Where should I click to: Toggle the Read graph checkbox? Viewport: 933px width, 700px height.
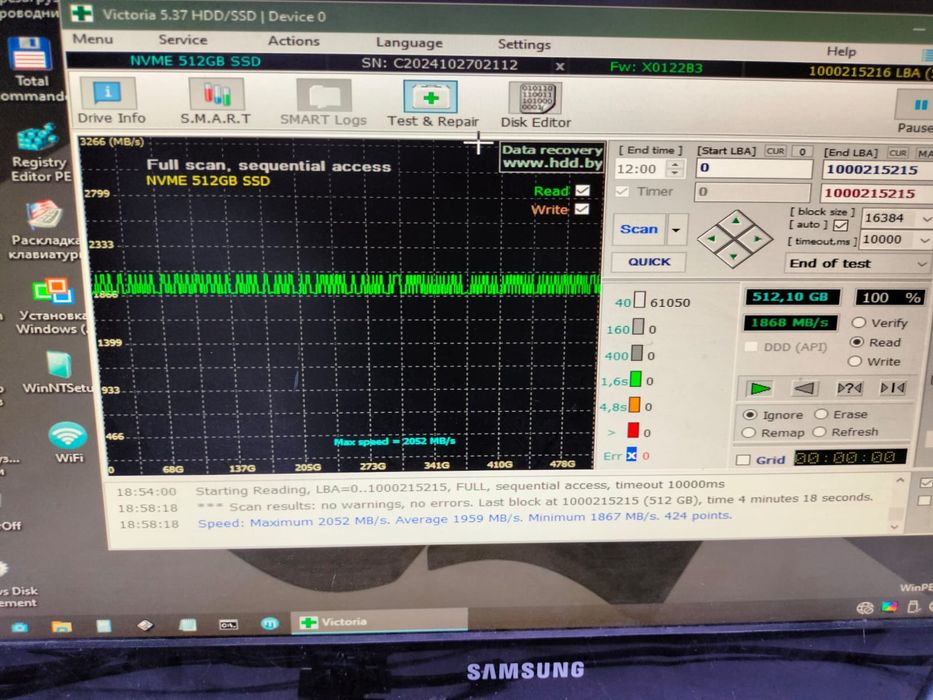click(583, 190)
